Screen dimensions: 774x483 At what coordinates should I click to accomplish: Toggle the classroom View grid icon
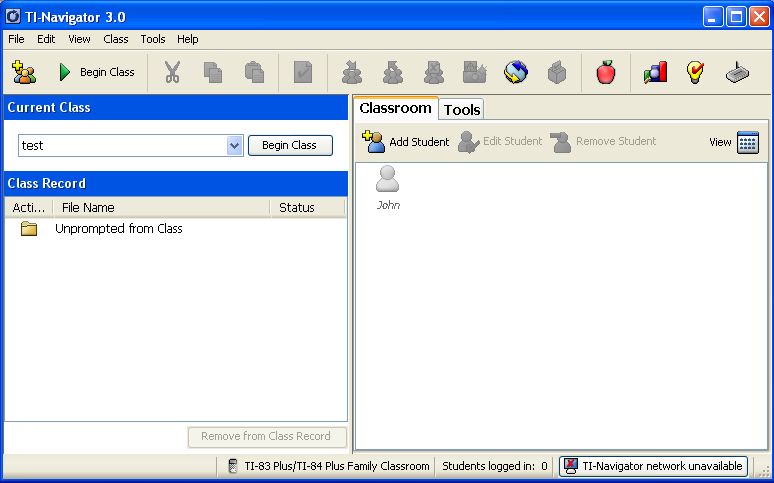[x=747, y=142]
